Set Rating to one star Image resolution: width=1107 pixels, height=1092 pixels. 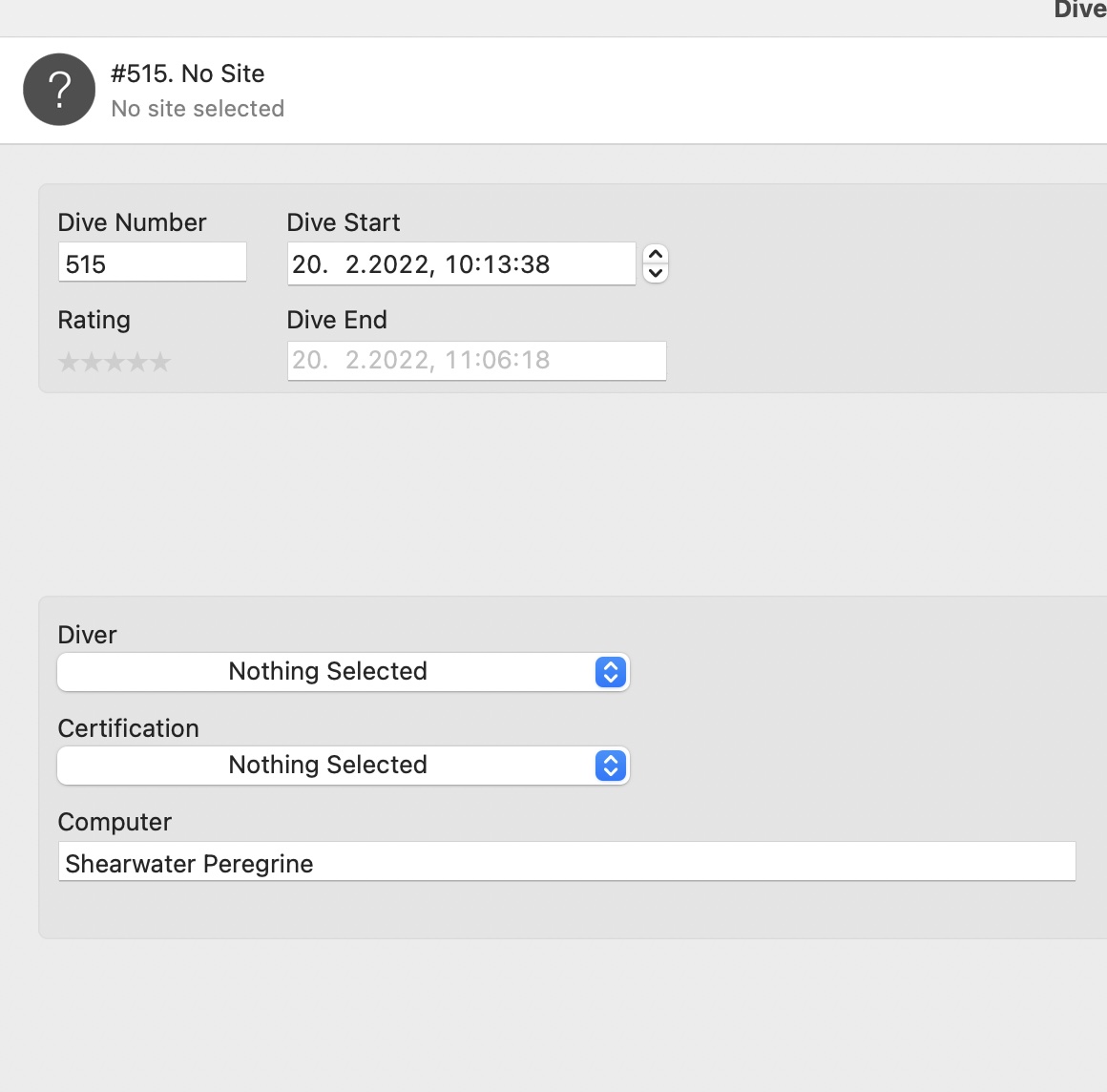click(69, 363)
